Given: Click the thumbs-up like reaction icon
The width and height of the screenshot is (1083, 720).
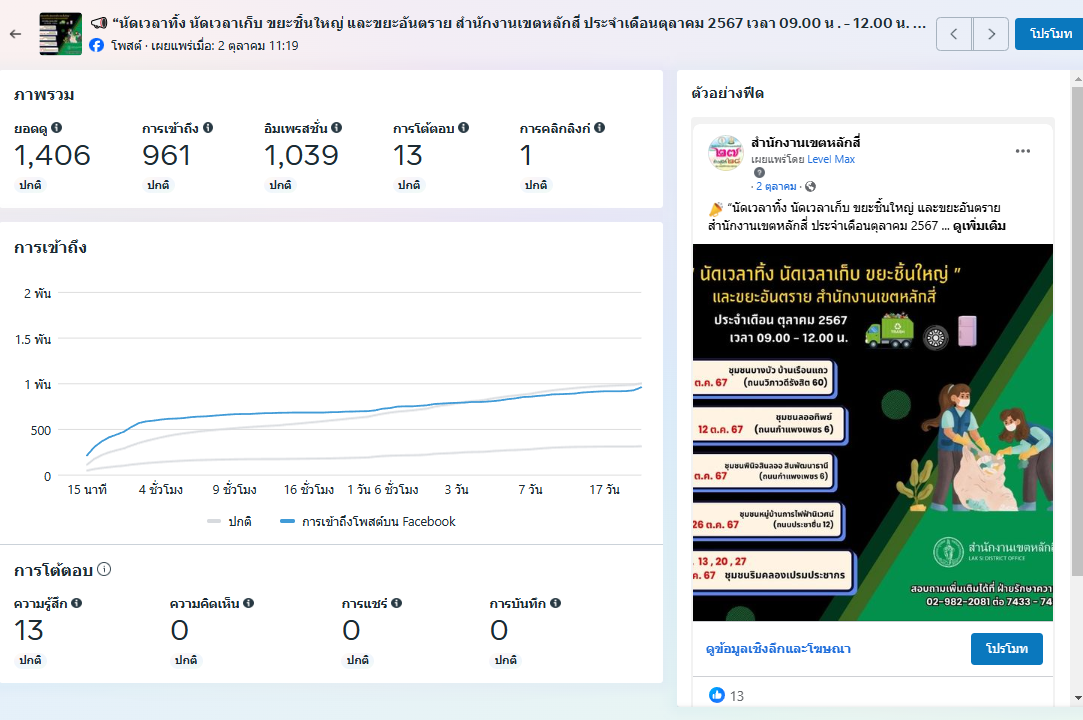Looking at the screenshot, I should click(716, 695).
